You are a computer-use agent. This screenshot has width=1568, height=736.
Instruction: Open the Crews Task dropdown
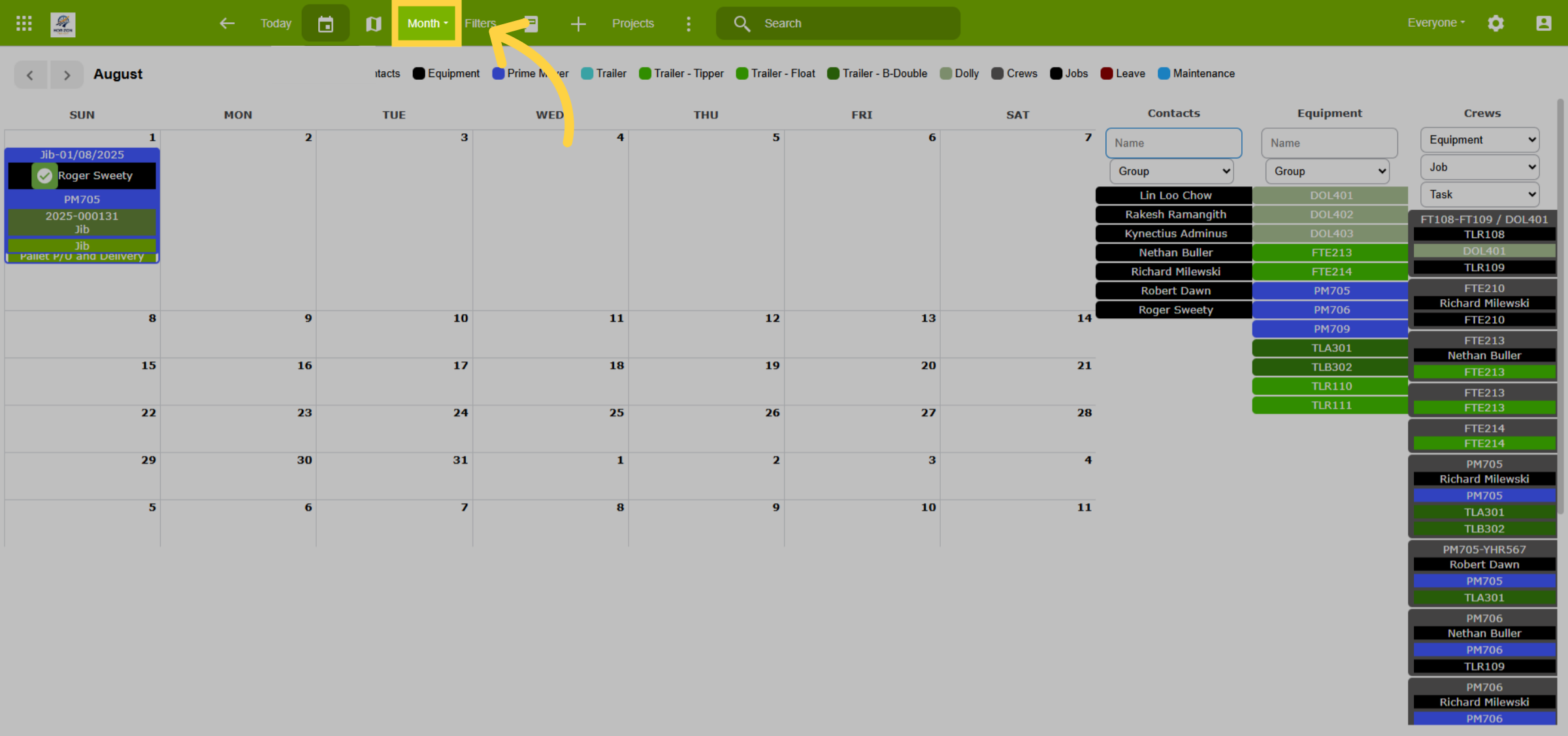click(1480, 194)
